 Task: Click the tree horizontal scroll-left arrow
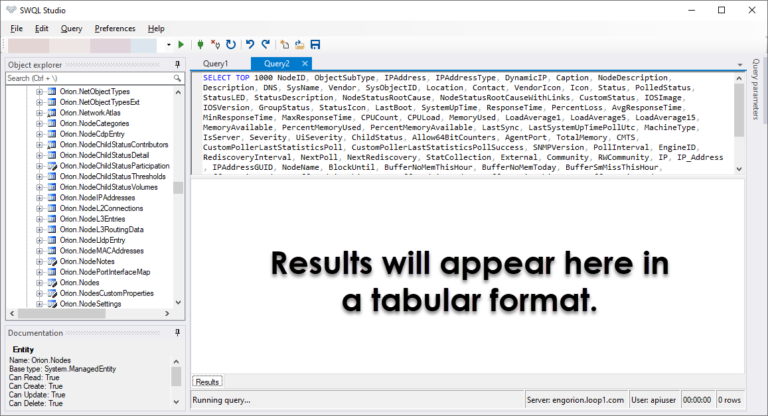(x=12, y=314)
